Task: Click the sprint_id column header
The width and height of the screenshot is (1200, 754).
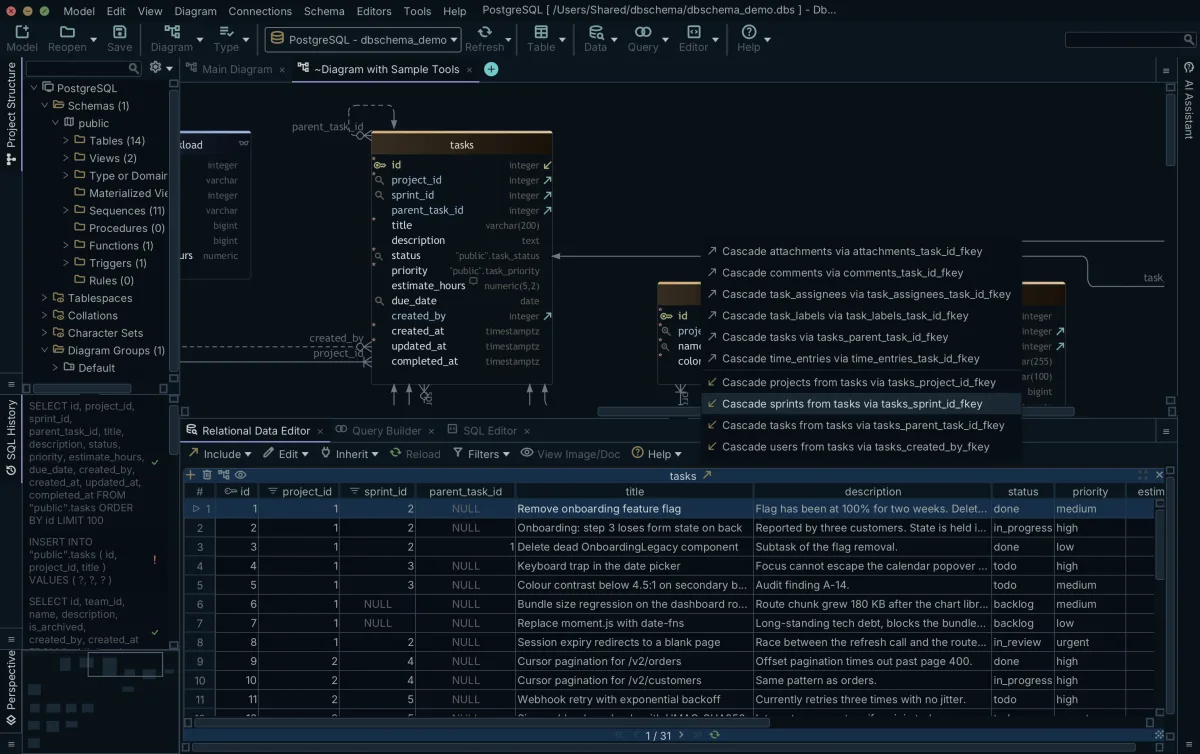Action: (377, 492)
